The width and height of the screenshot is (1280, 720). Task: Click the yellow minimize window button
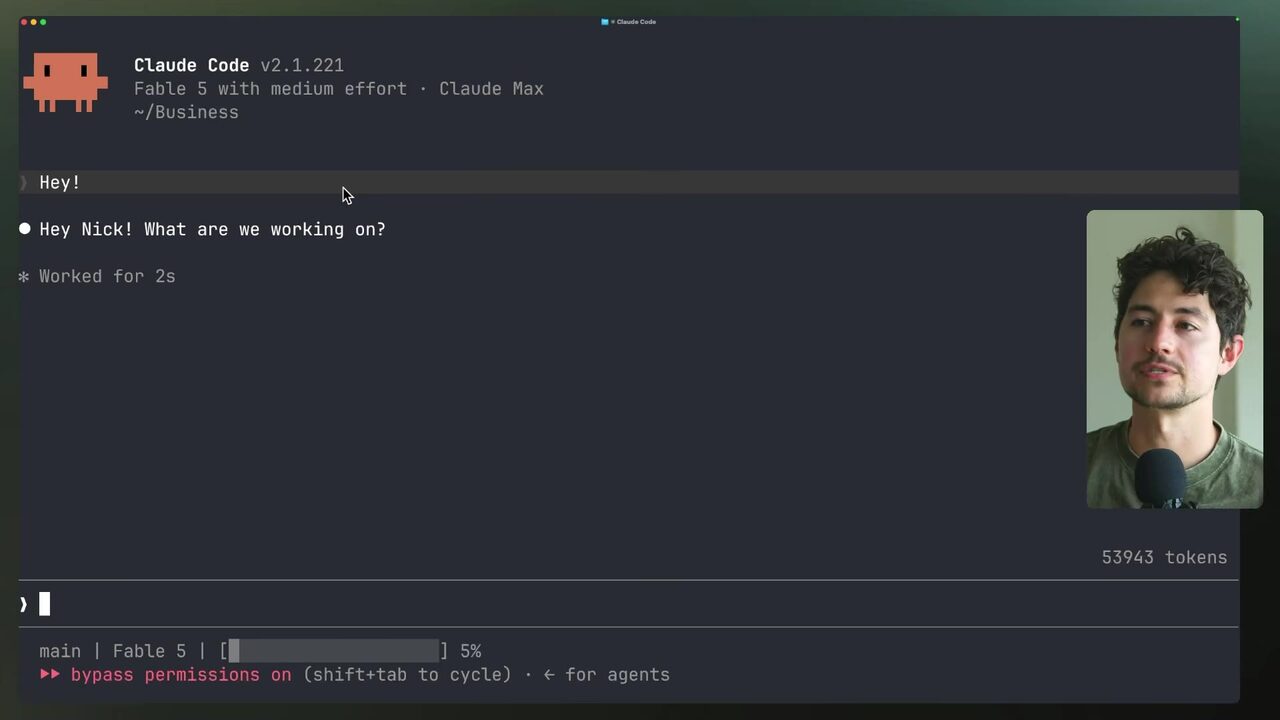(x=33, y=21)
